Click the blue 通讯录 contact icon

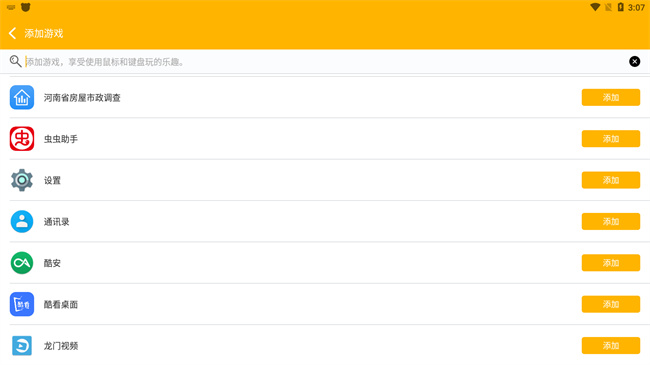(22, 221)
